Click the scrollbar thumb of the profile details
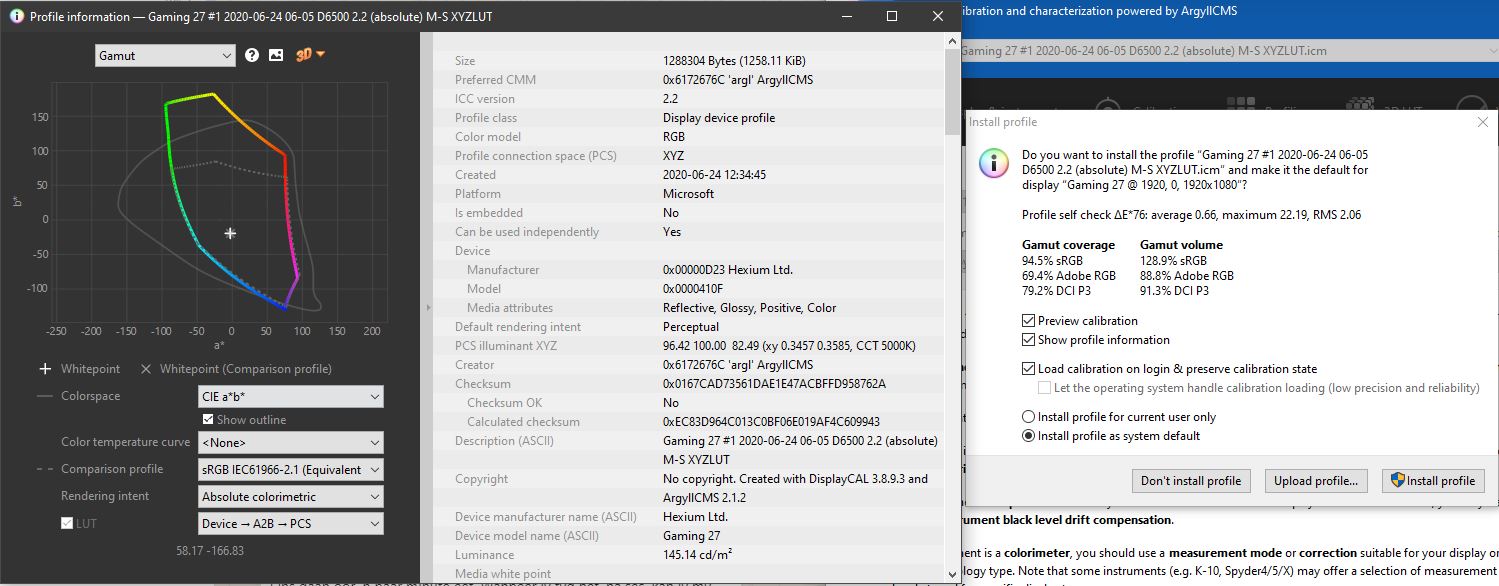The height and width of the screenshot is (586, 1499). click(x=952, y=92)
